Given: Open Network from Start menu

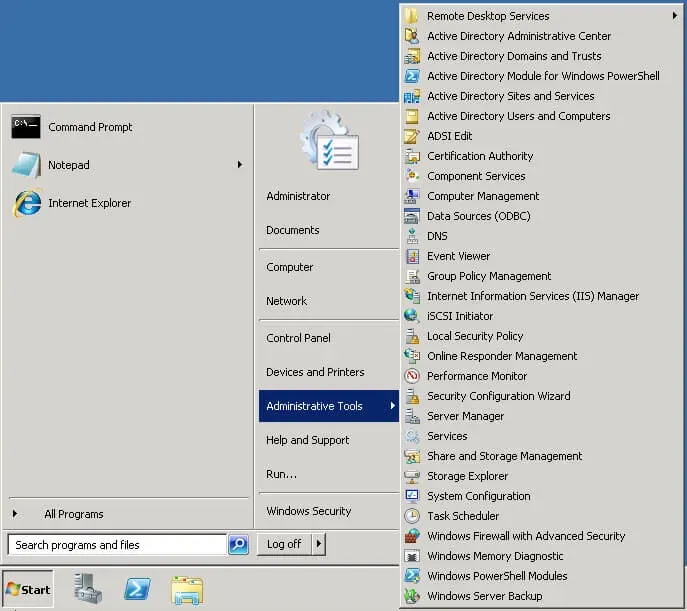Looking at the screenshot, I should (287, 301).
